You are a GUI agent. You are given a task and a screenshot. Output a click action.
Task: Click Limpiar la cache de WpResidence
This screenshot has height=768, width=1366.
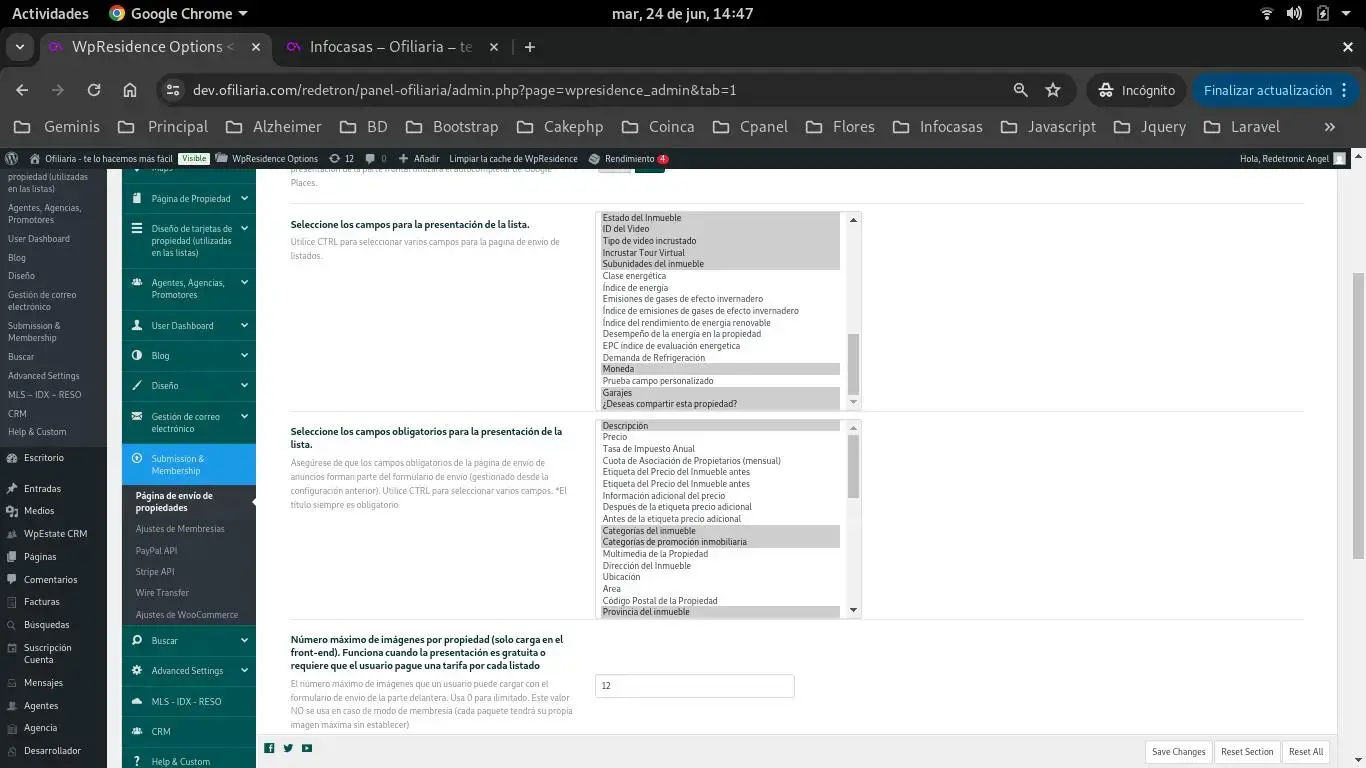[513, 158]
